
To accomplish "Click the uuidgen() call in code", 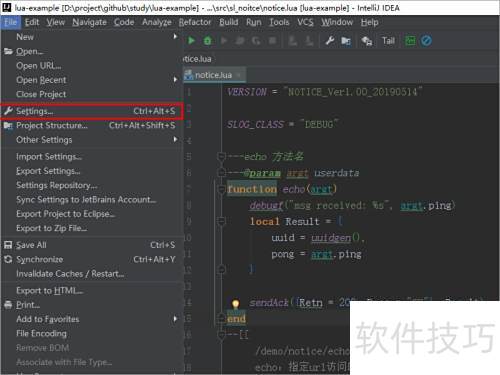I will click(x=336, y=238).
